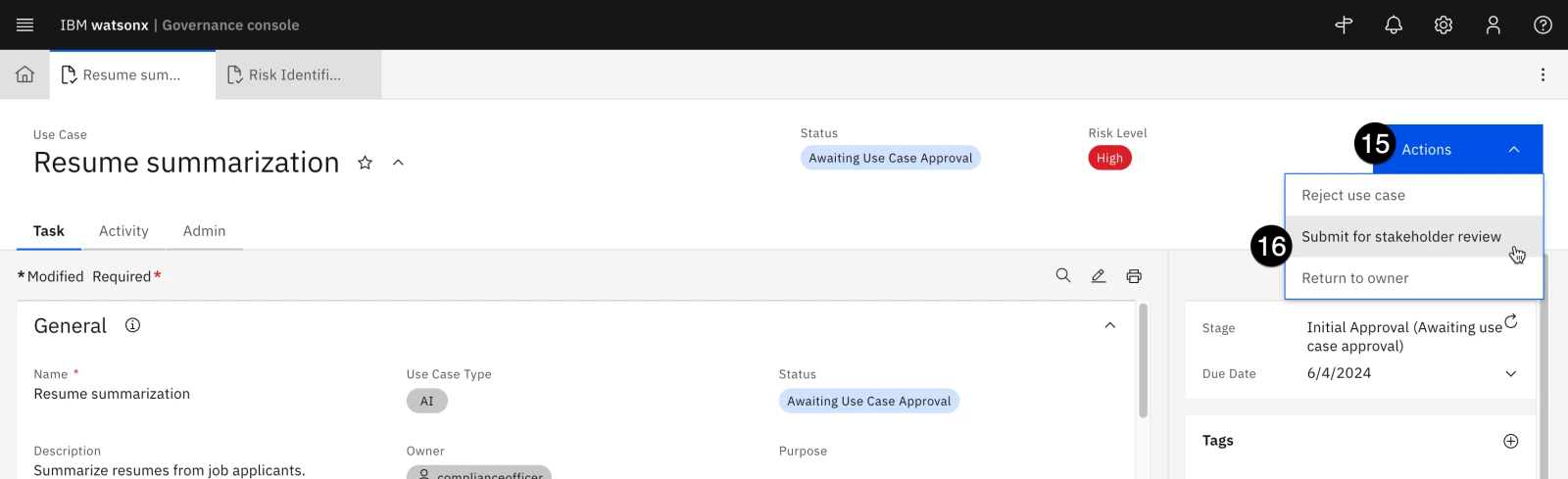The image size is (1568, 479).
Task: Go to the home tab icon
Action: pyautogui.click(x=24, y=74)
